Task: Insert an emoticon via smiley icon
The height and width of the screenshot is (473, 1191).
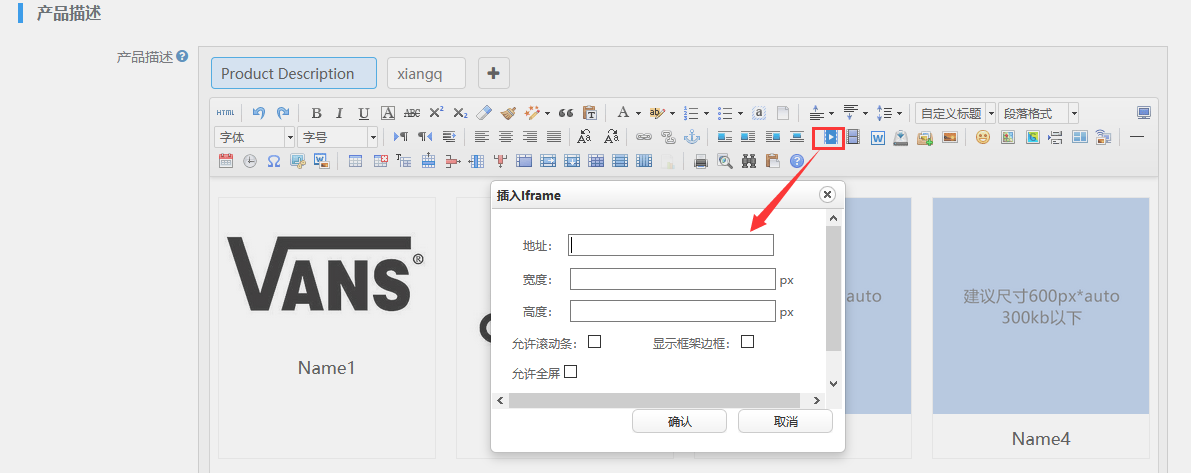Action: point(982,137)
